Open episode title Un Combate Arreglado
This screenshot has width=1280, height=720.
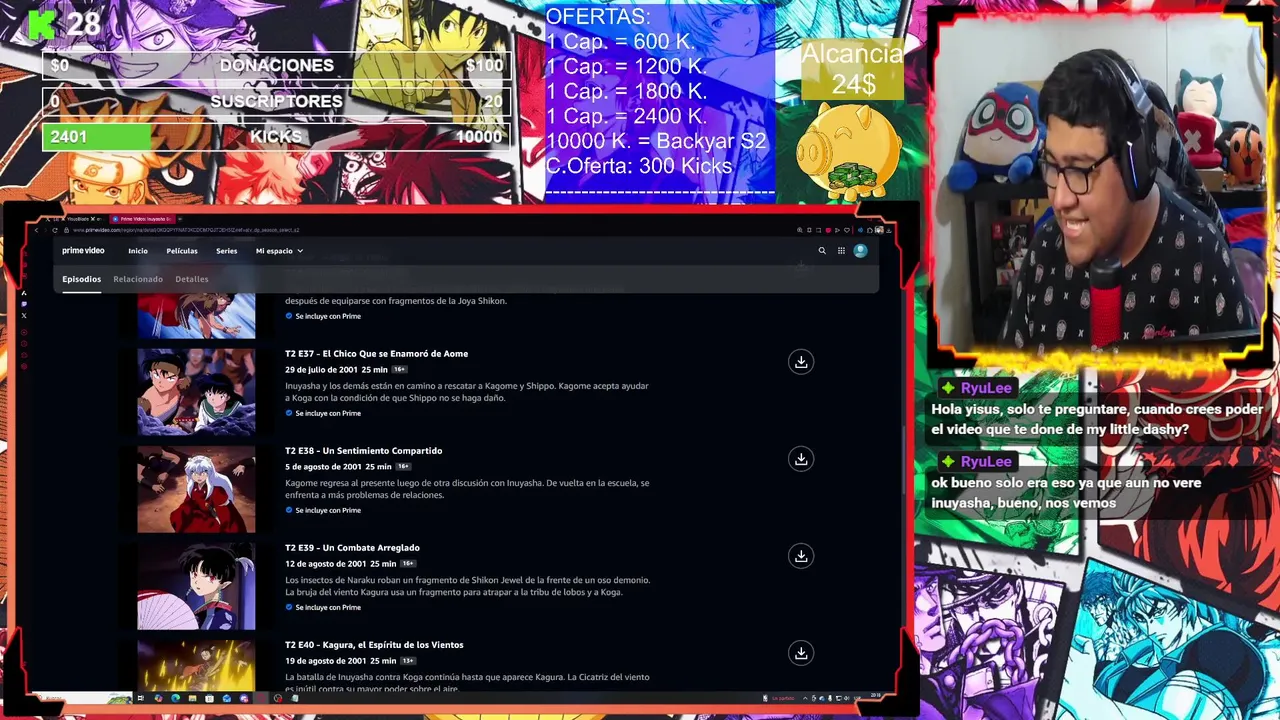pyautogui.click(x=371, y=548)
